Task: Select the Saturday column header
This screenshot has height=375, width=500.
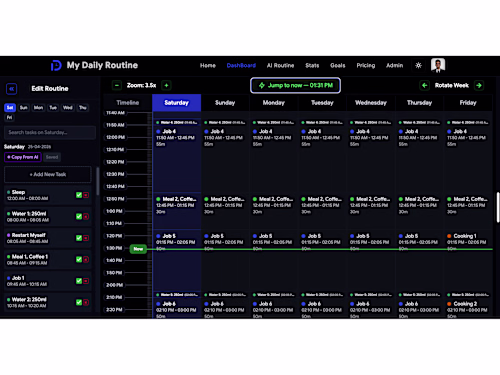Action: click(x=177, y=103)
